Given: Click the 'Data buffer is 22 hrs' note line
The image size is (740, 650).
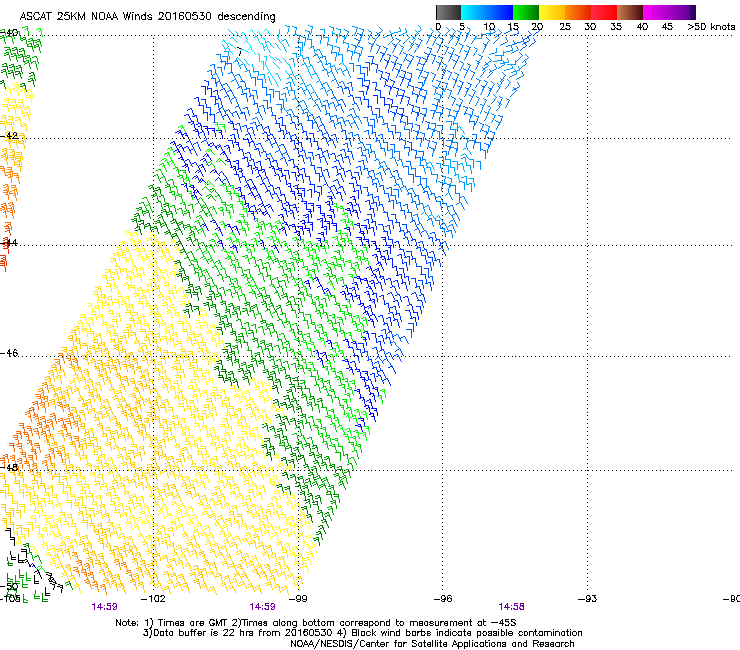Looking at the screenshot, I should coord(362,633).
